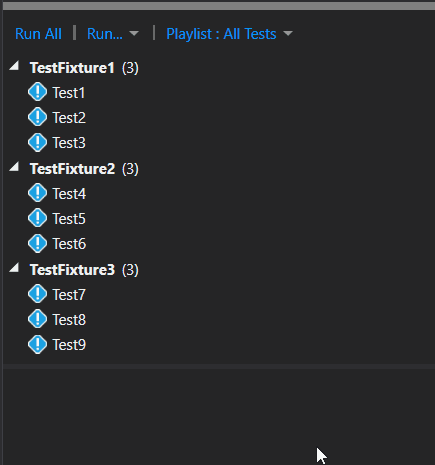Click the Run... link text

[105, 34]
